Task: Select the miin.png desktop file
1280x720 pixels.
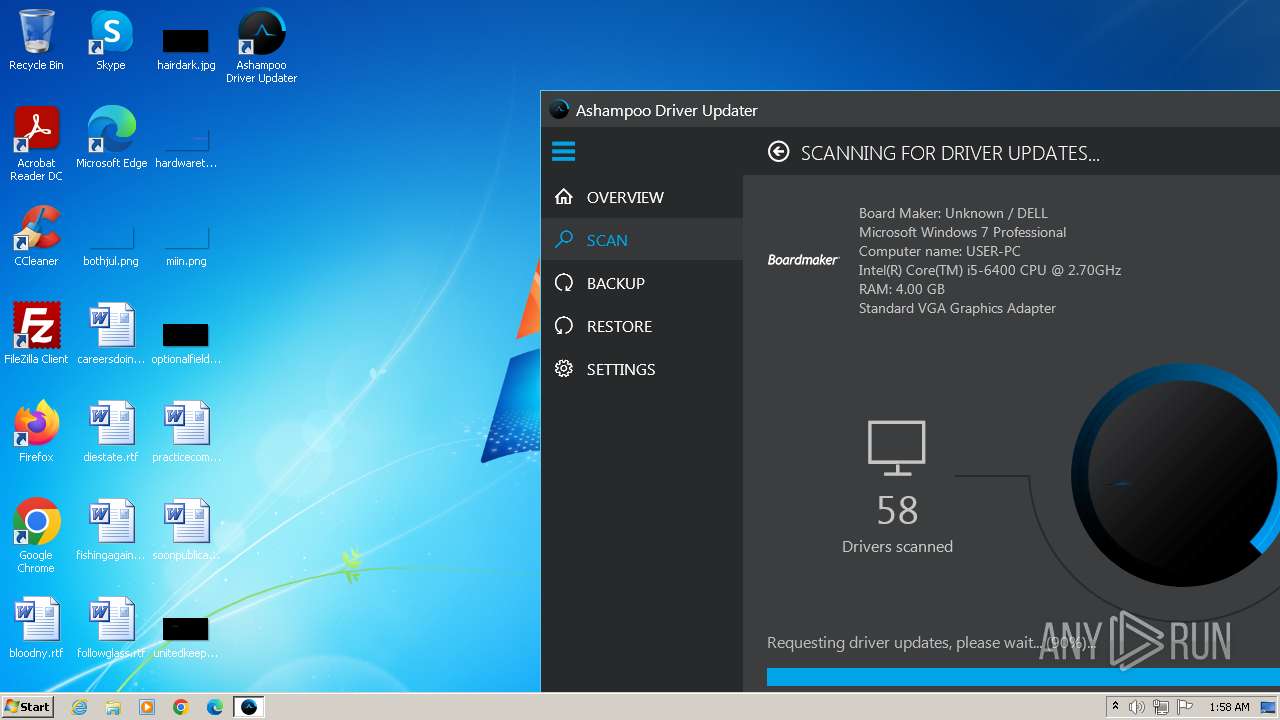Action: pyautogui.click(x=186, y=245)
